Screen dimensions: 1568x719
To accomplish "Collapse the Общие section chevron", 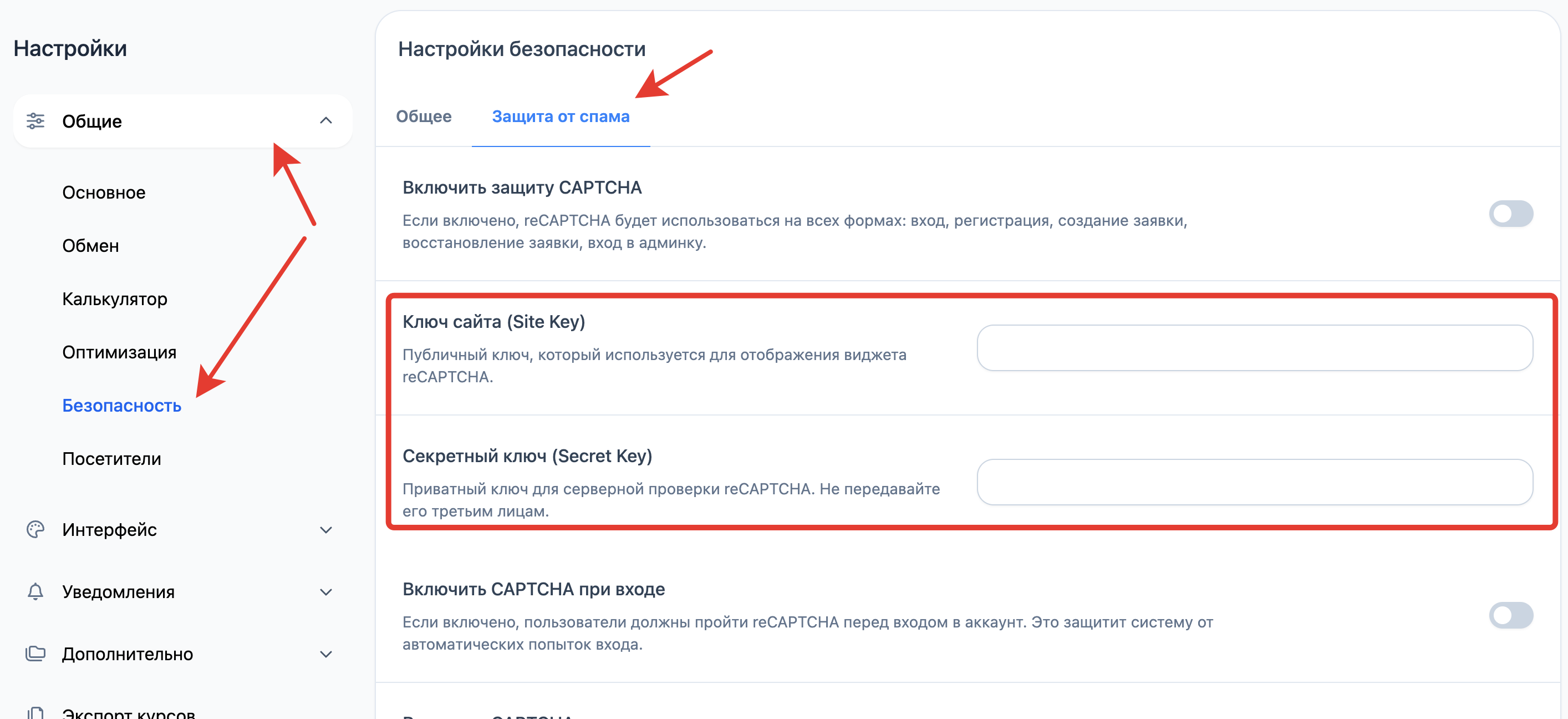I will click(326, 120).
